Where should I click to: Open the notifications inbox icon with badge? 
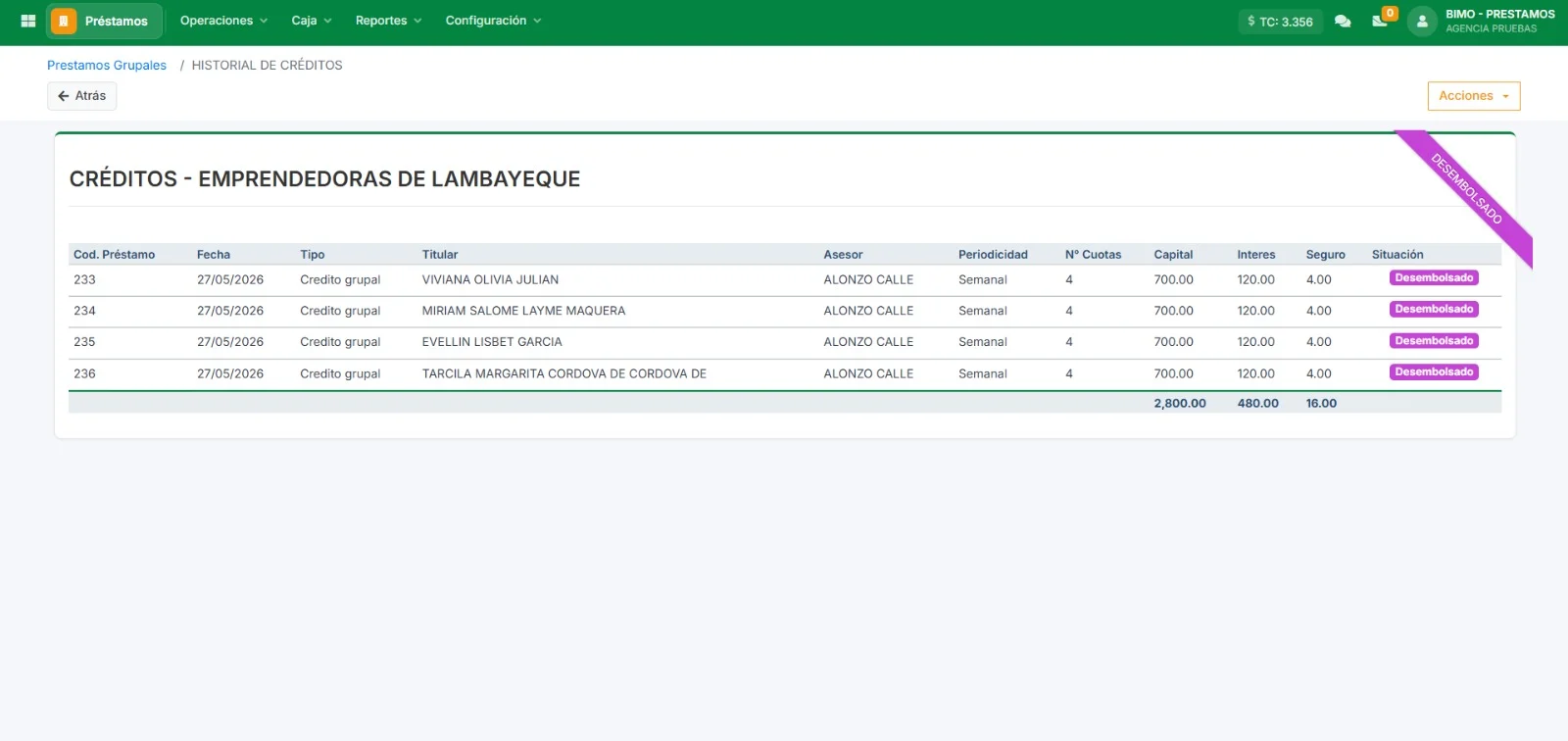click(x=1381, y=20)
